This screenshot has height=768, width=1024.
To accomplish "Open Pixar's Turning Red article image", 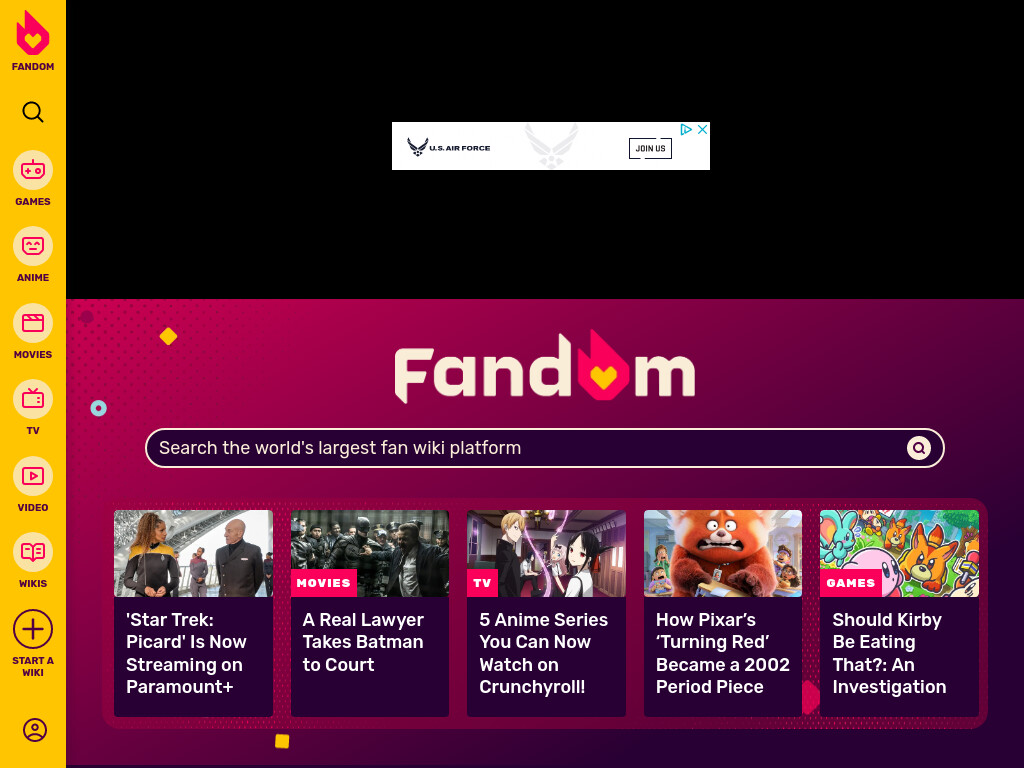I will coord(723,554).
